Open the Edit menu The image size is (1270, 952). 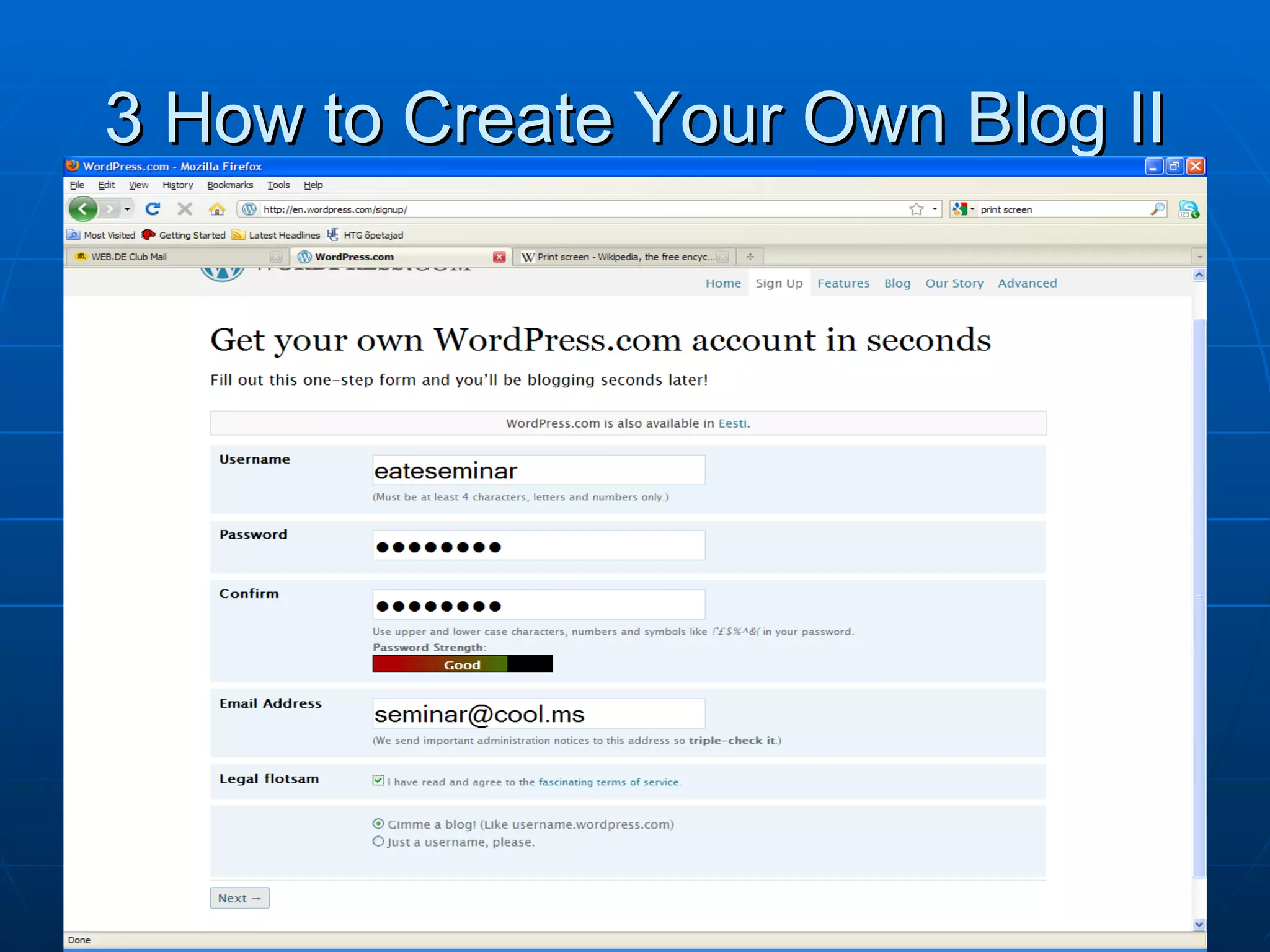click(107, 185)
